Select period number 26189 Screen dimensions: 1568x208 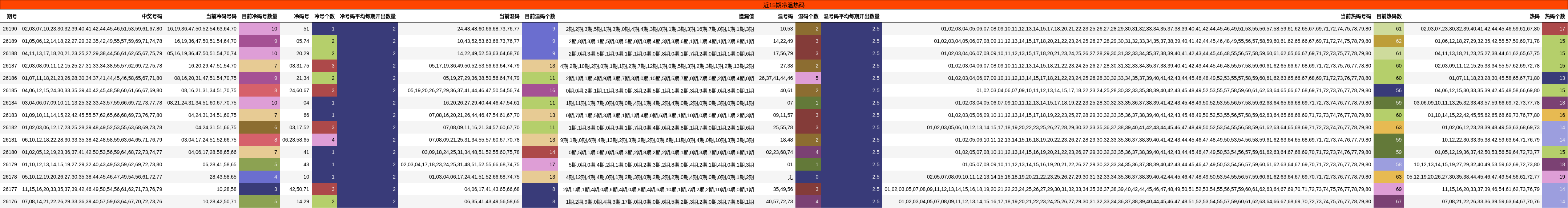point(10,41)
